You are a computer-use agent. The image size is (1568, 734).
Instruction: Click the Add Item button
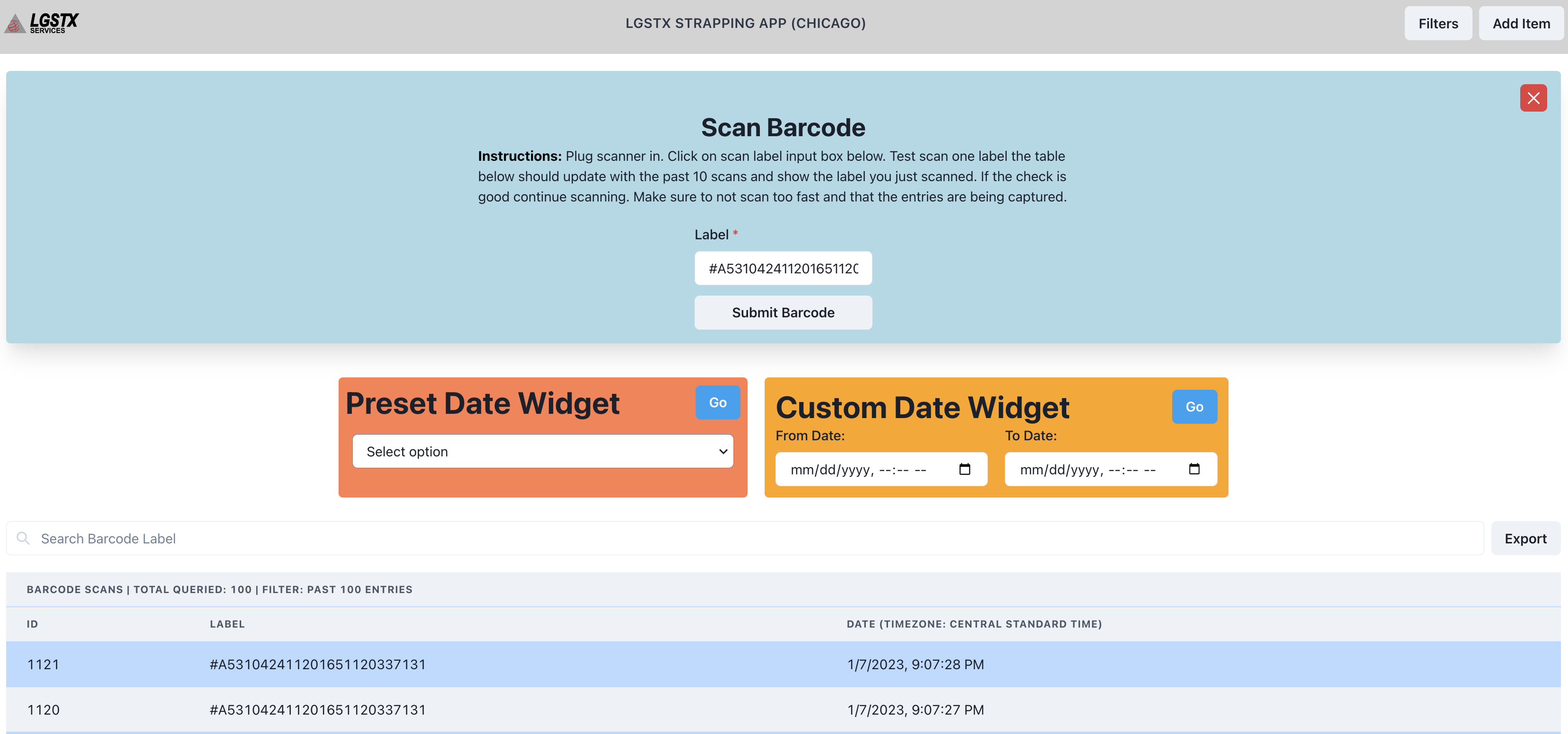(1521, 23)
